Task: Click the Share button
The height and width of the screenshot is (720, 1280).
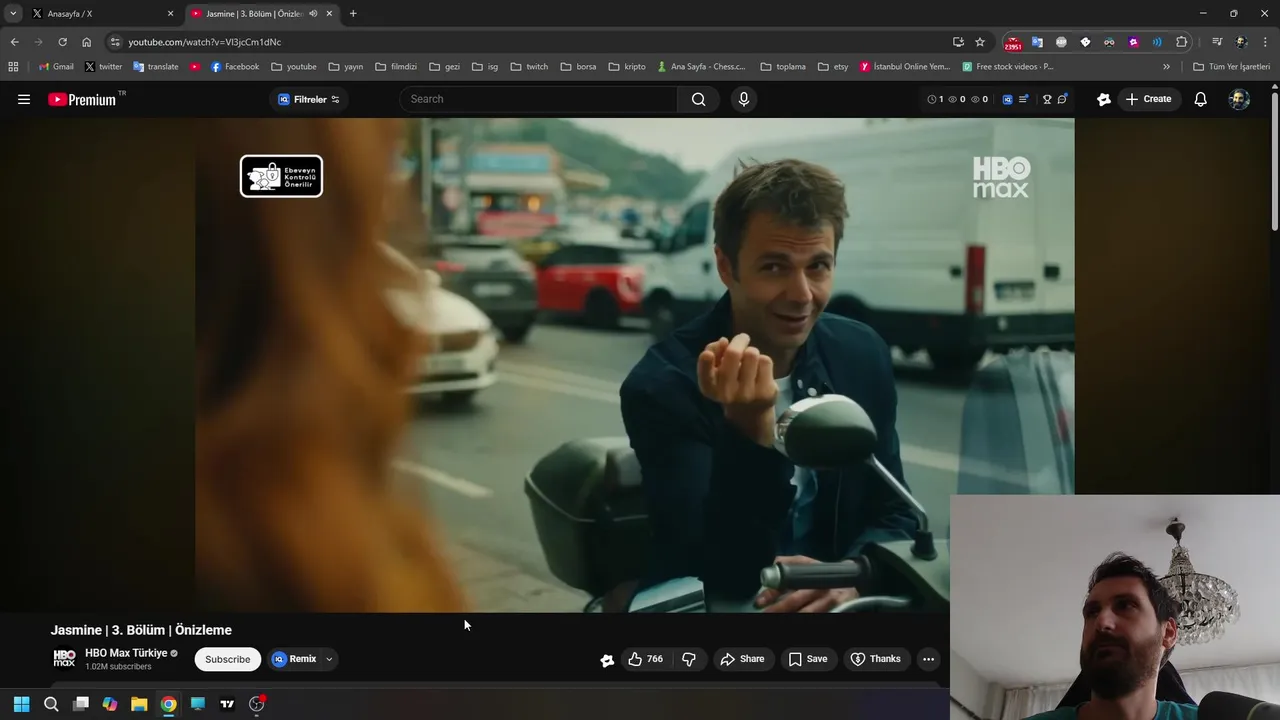Action: pos(742,659)
